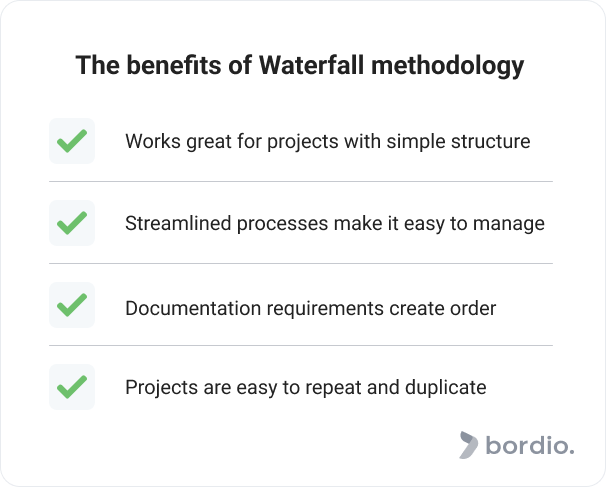Click the checkmark icon beside 'Projects are easy to repeat'

72,387
